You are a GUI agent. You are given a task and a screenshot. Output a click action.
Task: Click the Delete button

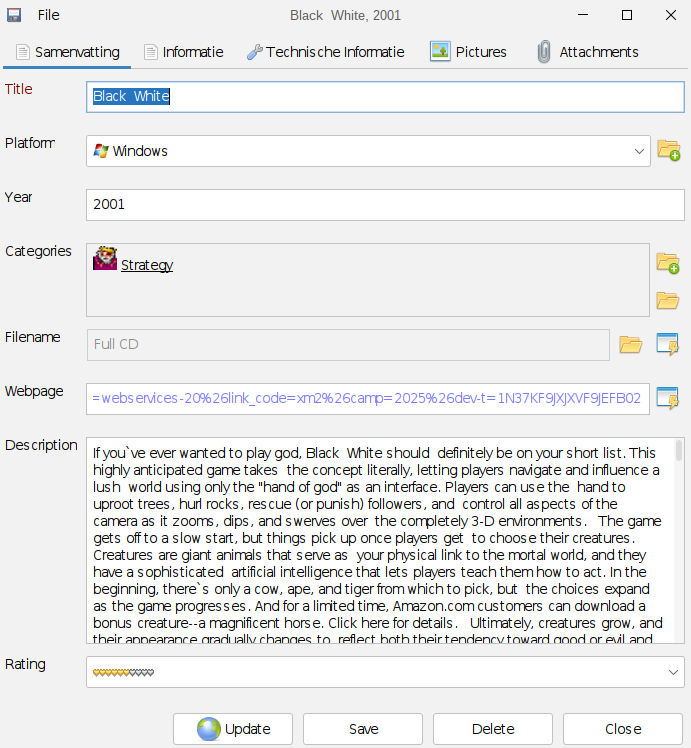tap(493, 729)
